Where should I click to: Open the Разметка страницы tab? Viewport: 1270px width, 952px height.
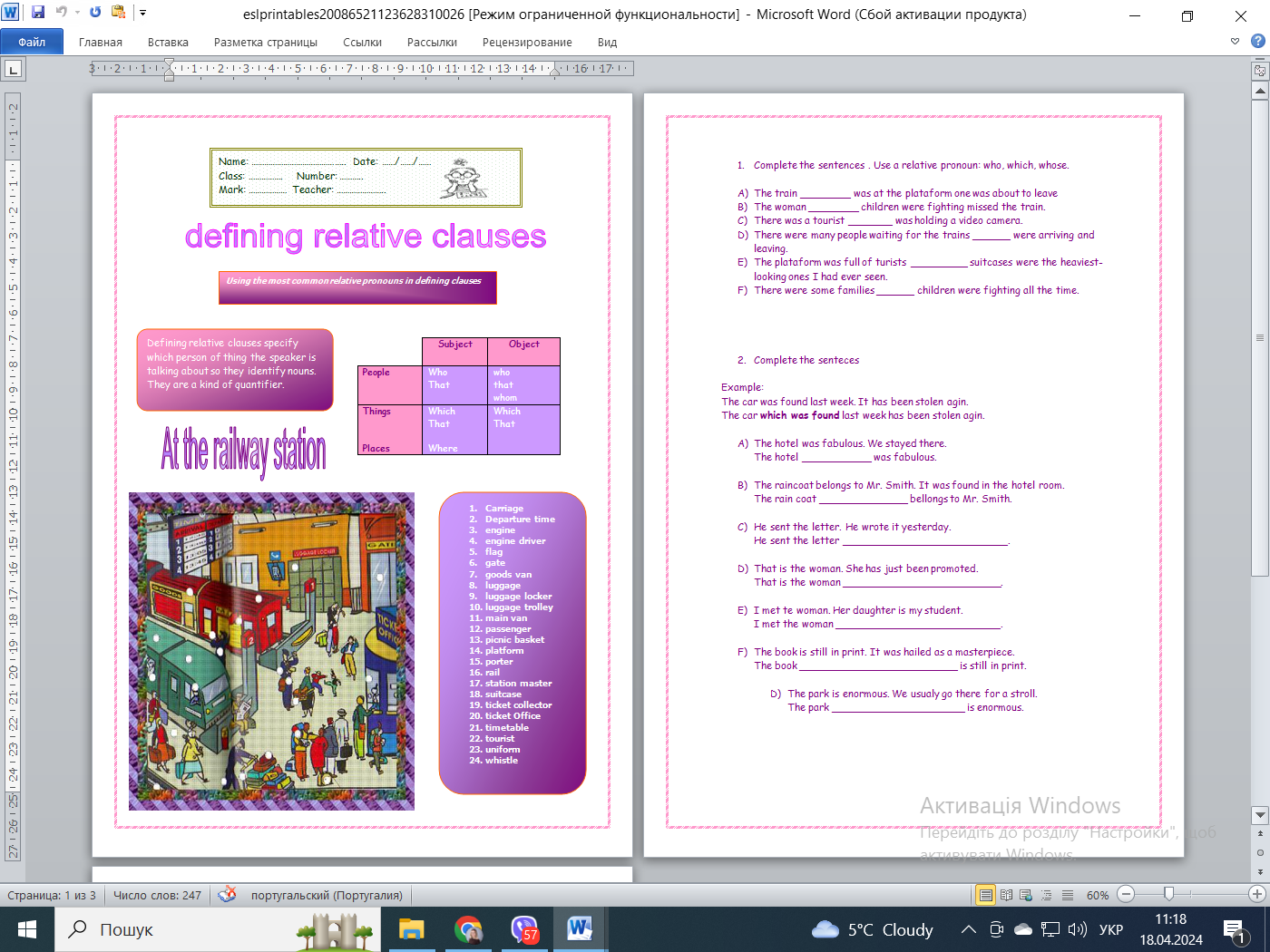tap(266, 42)
